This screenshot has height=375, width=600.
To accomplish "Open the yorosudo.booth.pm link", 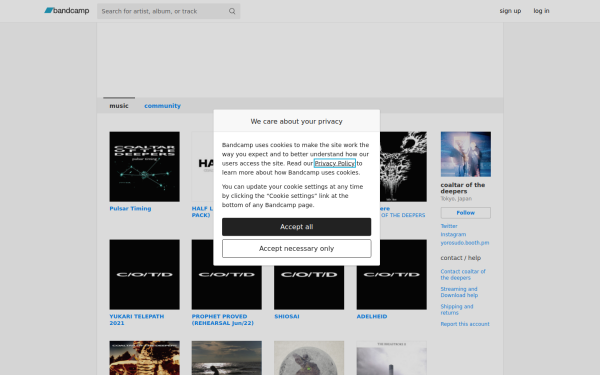I will [465, 243].
